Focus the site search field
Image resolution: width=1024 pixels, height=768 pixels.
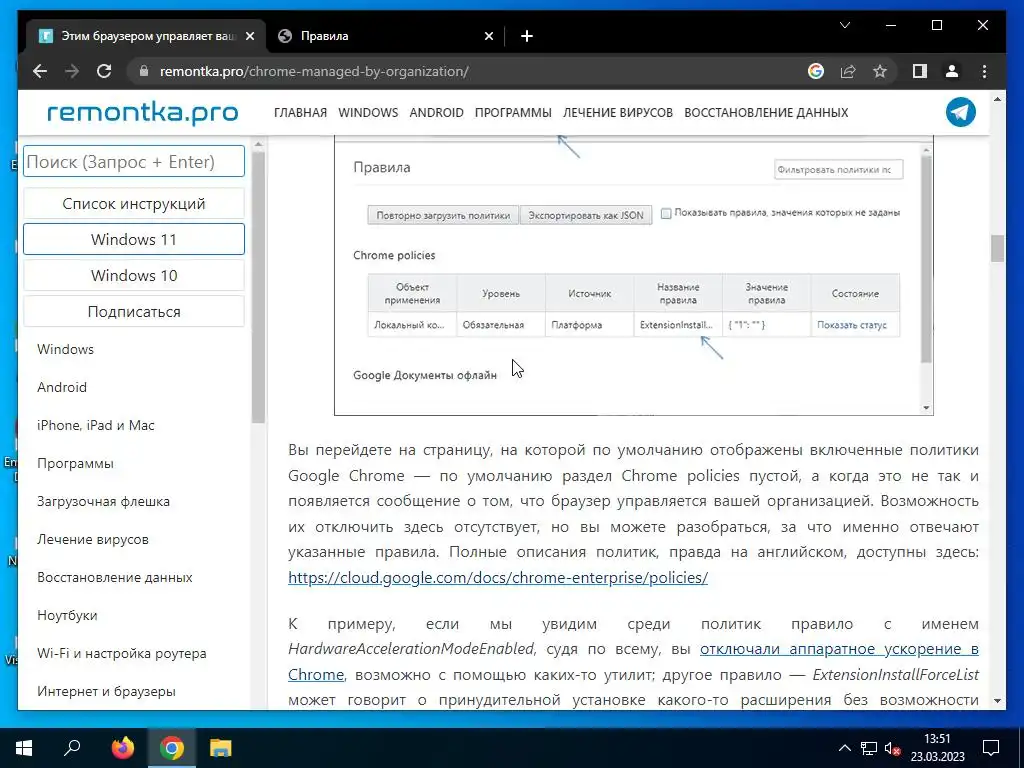pyautogui.click(x=134, y=161)
